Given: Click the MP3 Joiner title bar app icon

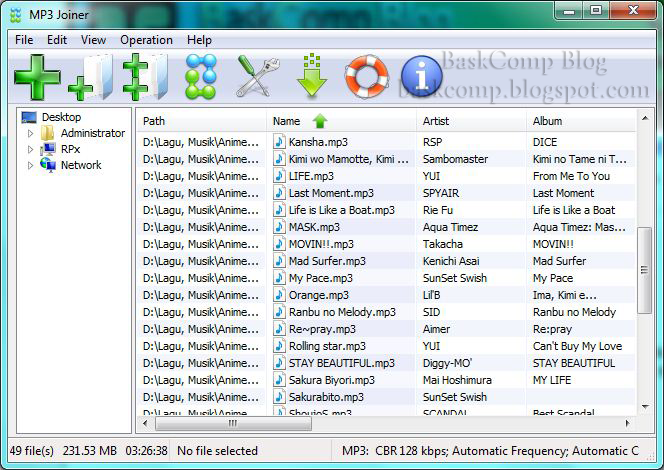Looking at the screenshot, I should 16,15.
